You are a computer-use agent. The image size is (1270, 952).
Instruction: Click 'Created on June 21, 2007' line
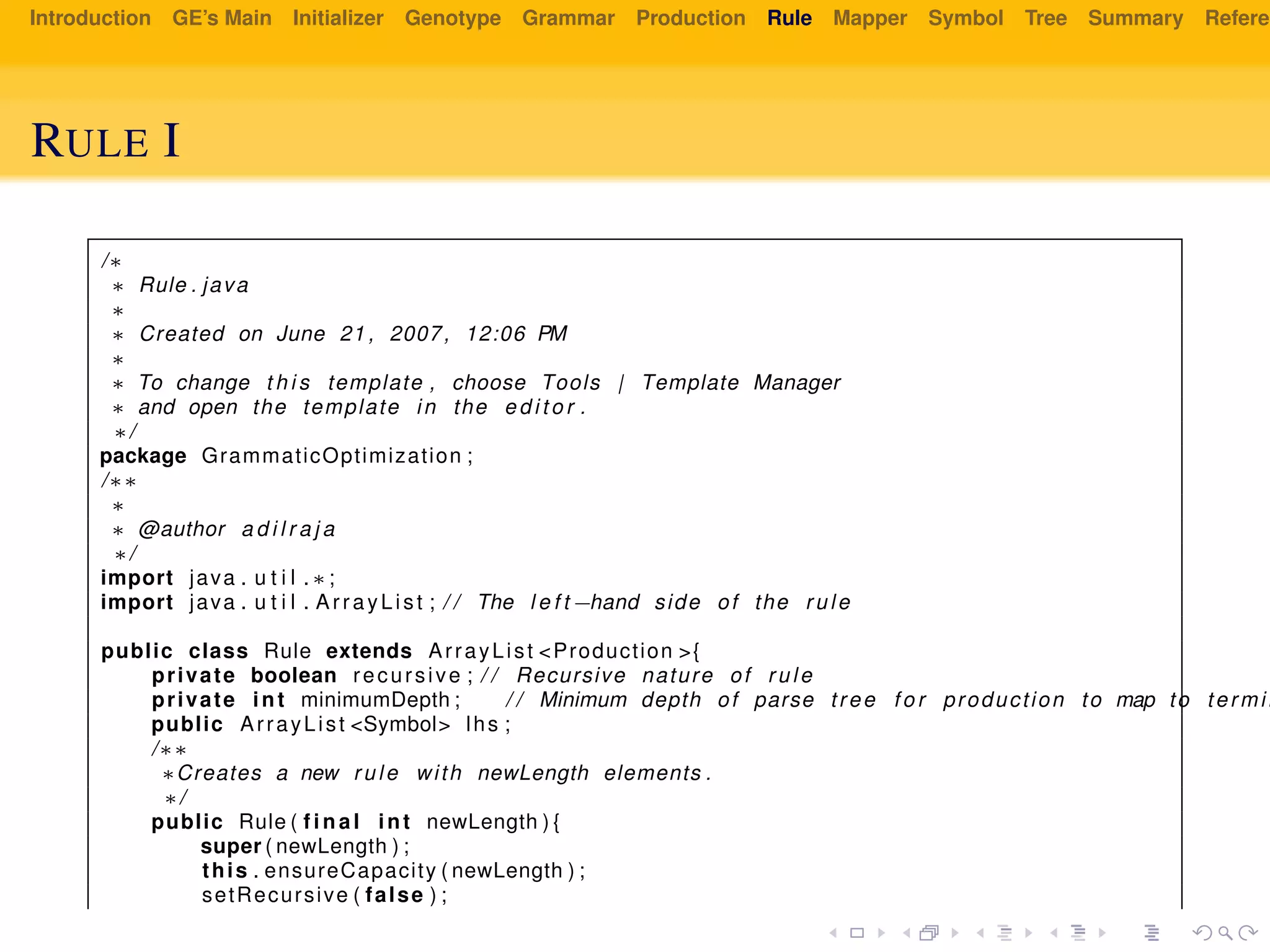tap(339, 334)
